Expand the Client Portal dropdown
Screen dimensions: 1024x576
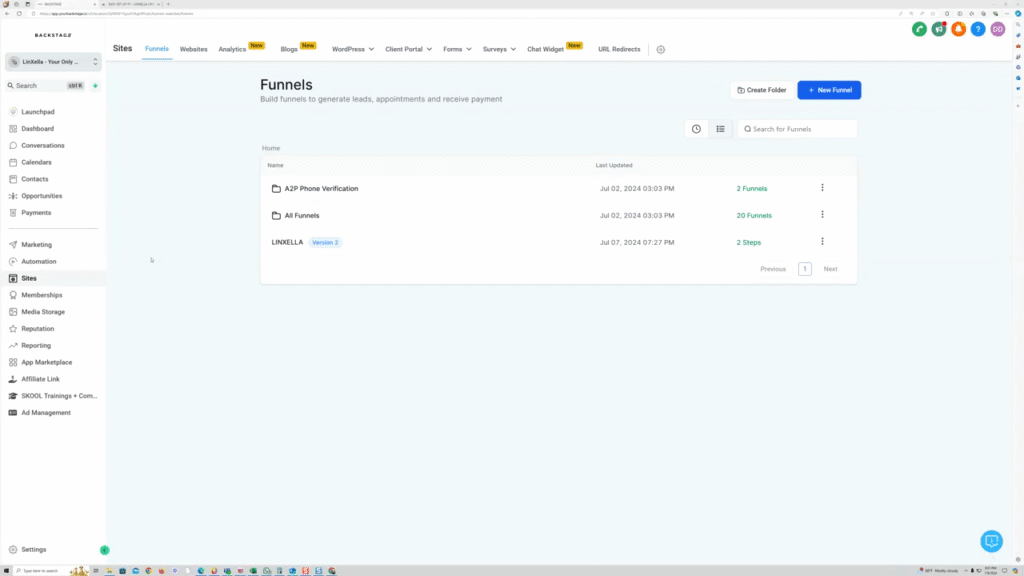pos(407,49)
